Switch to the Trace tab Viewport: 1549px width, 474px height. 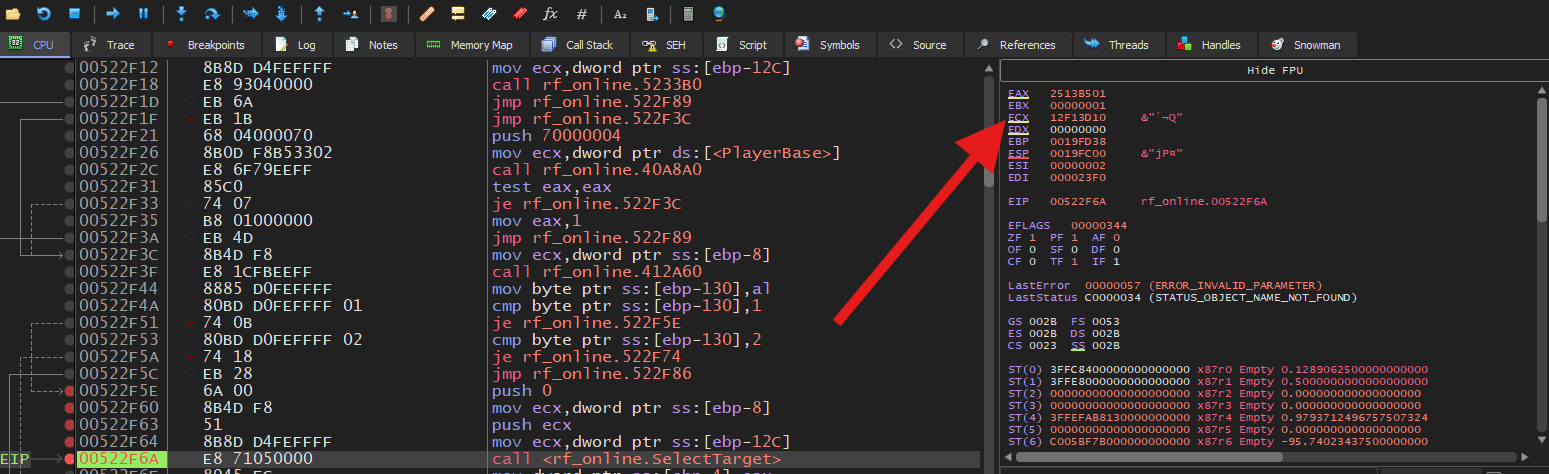point(110,45)
